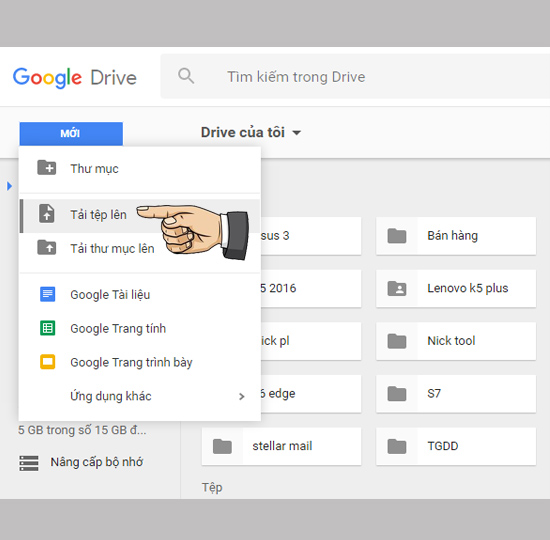
Task: Click the Nick tool folder icon
Action: [397, 341]
